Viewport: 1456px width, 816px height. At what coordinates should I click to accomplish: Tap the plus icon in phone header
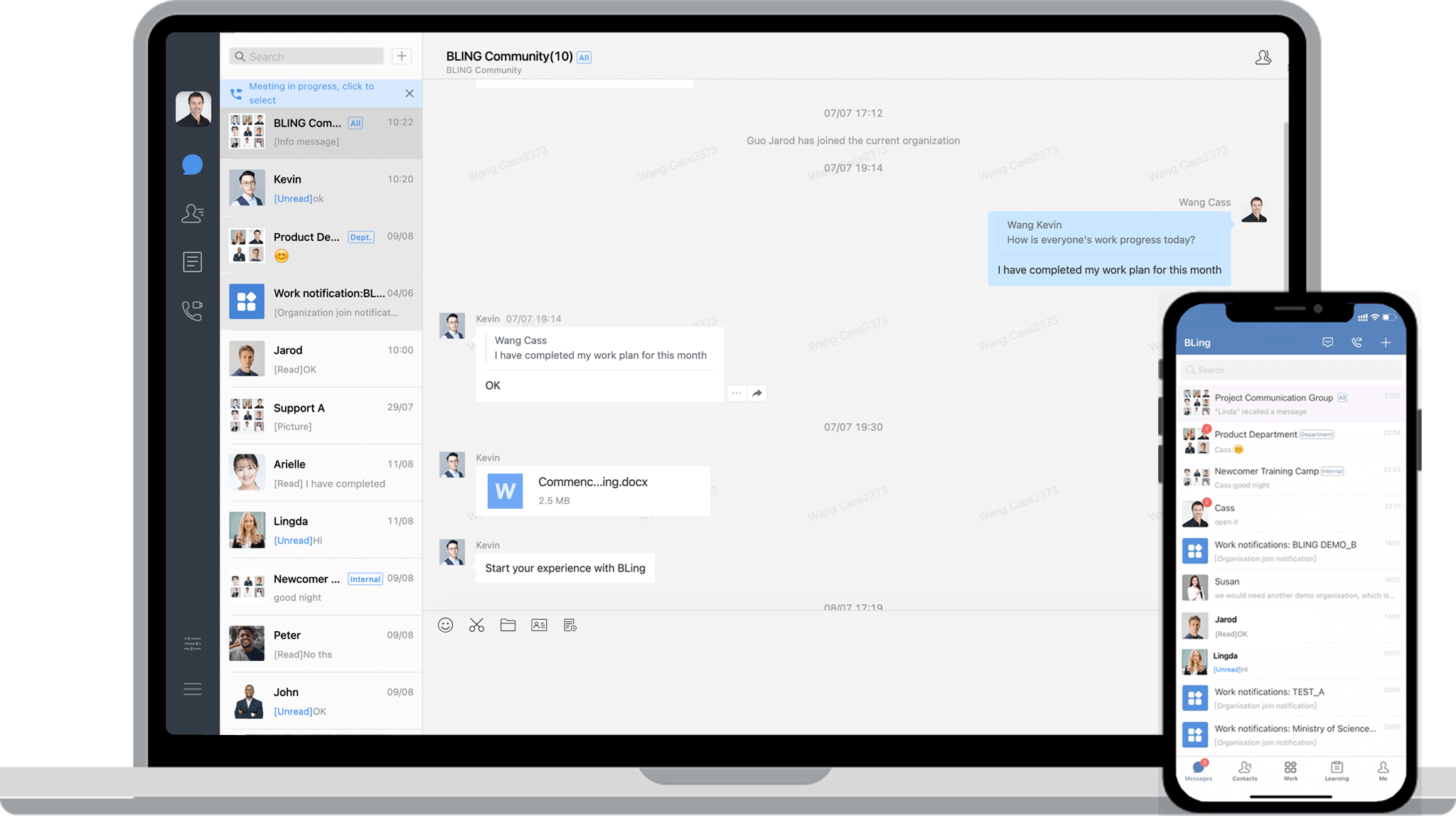1386,343
